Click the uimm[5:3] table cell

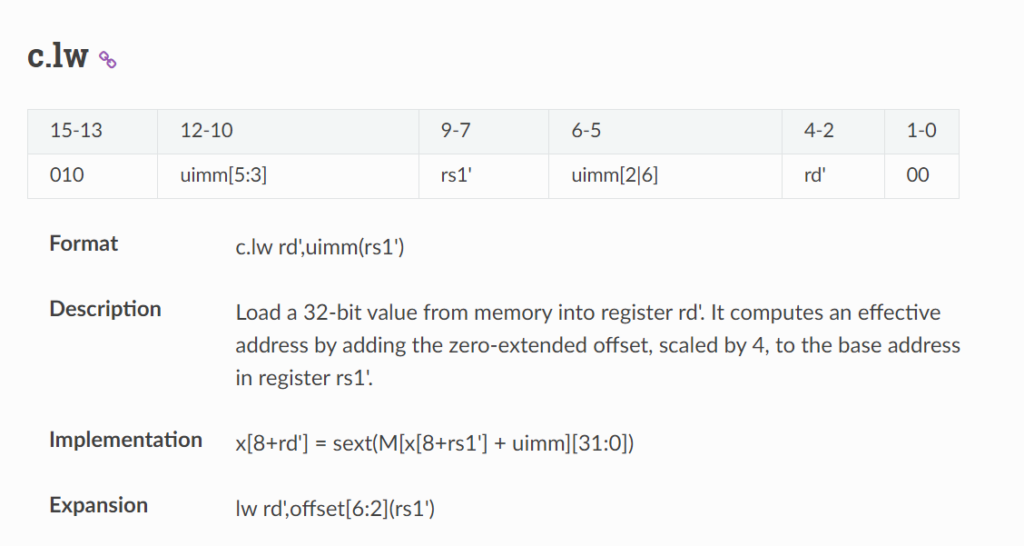288,176
